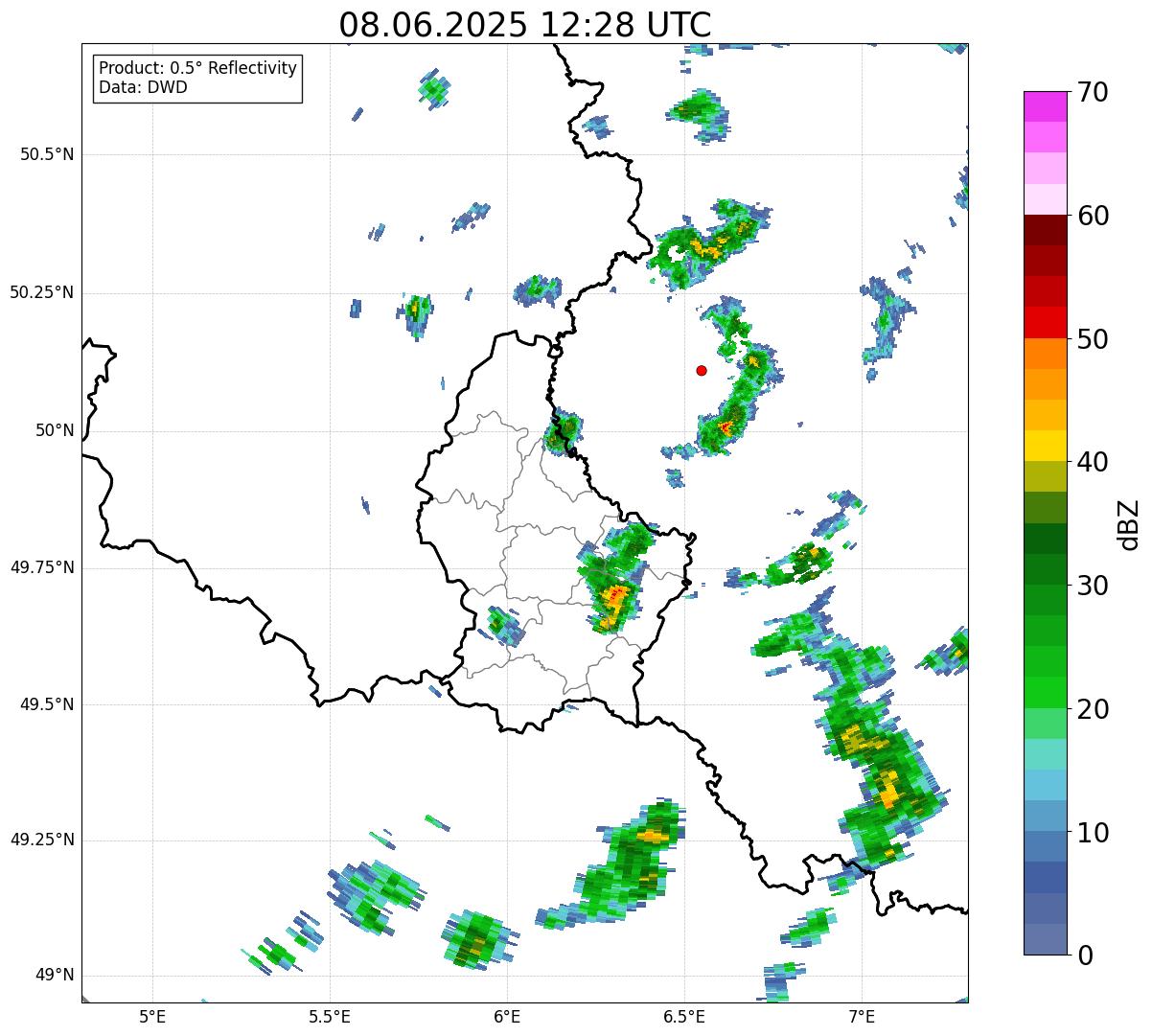The height and width of the screenshot is (1036, 1152).
Task: Click the 6°E longitude label
Action: 507,1016
